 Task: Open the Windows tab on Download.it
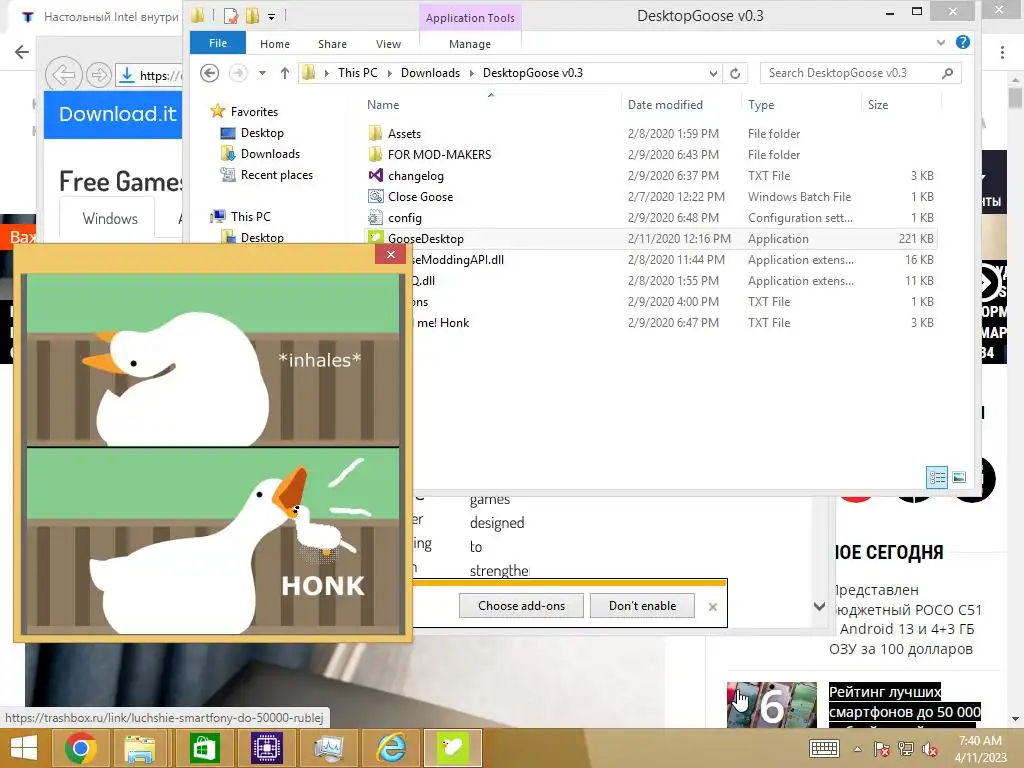pyautogui.click(x=110, y=219)
